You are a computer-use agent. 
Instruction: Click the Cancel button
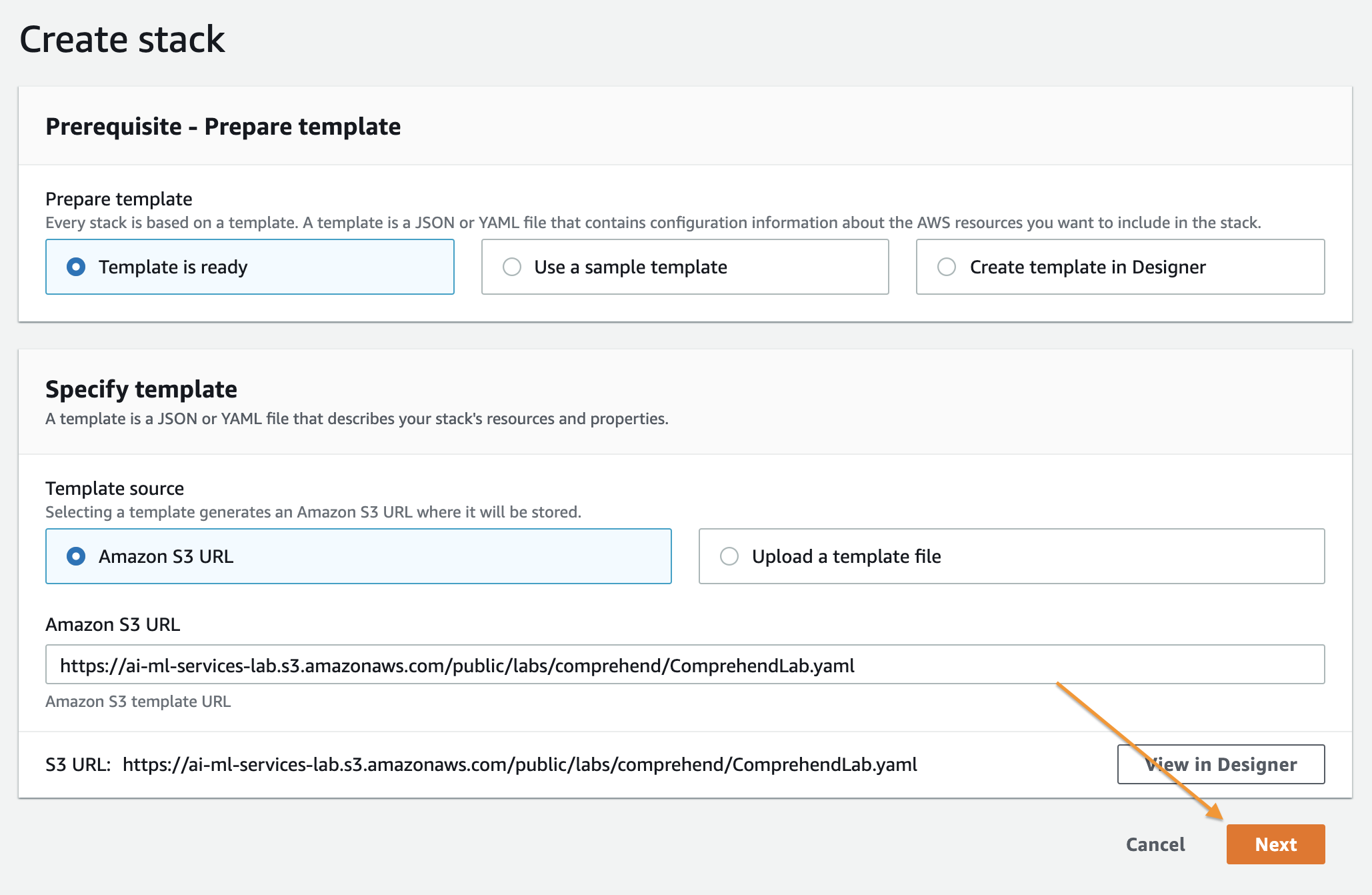pos(1155,844)
